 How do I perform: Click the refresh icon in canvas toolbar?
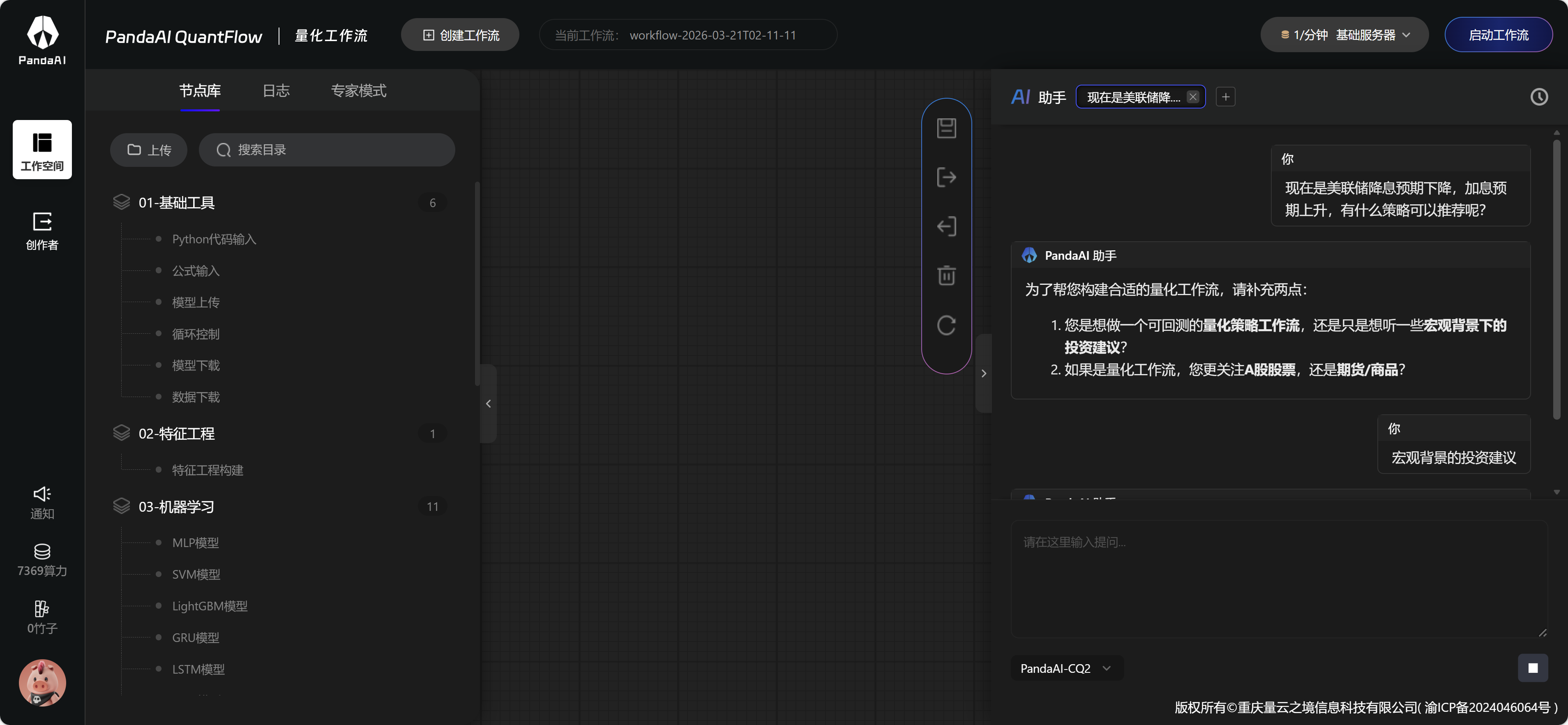946,325
